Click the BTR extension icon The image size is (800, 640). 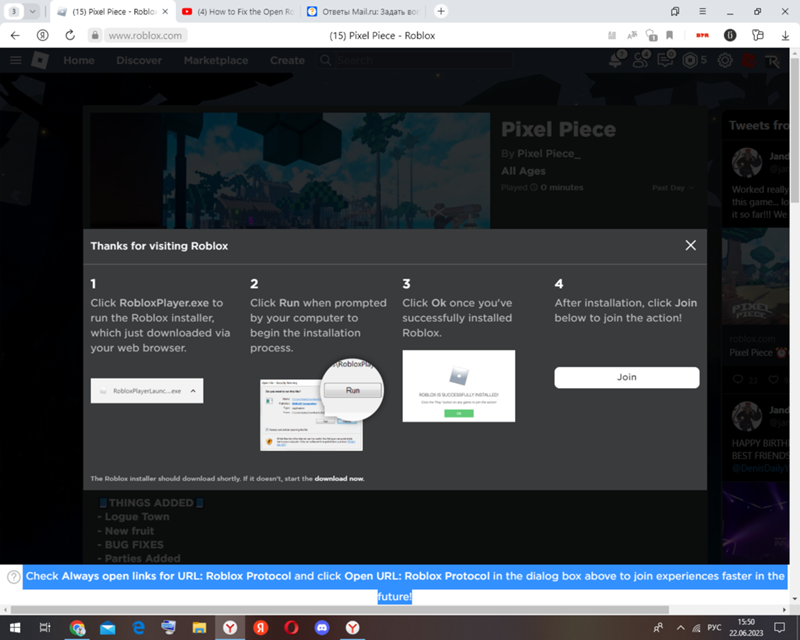(703, 35)
